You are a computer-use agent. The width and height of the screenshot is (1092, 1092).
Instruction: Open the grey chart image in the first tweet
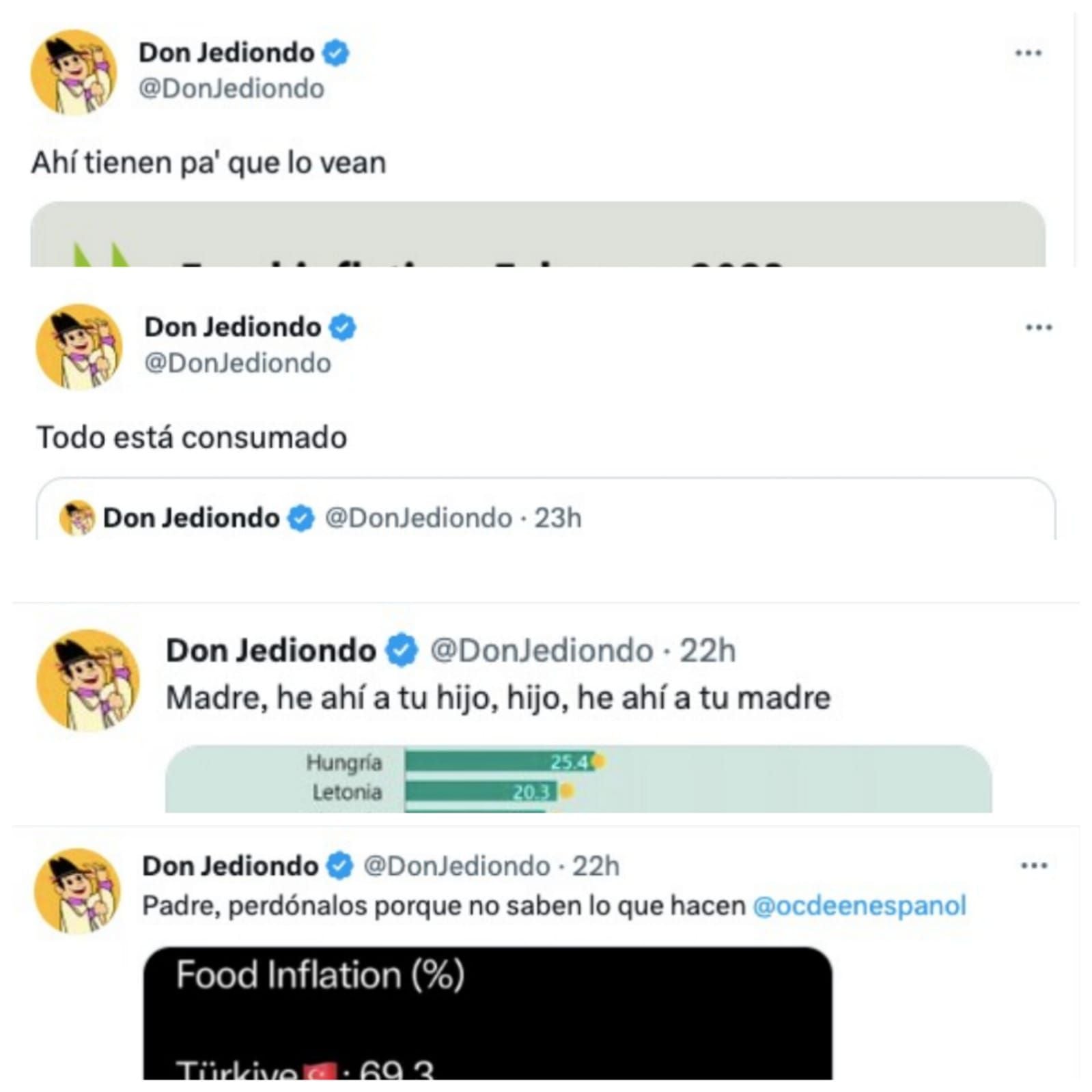click(537, 234)
